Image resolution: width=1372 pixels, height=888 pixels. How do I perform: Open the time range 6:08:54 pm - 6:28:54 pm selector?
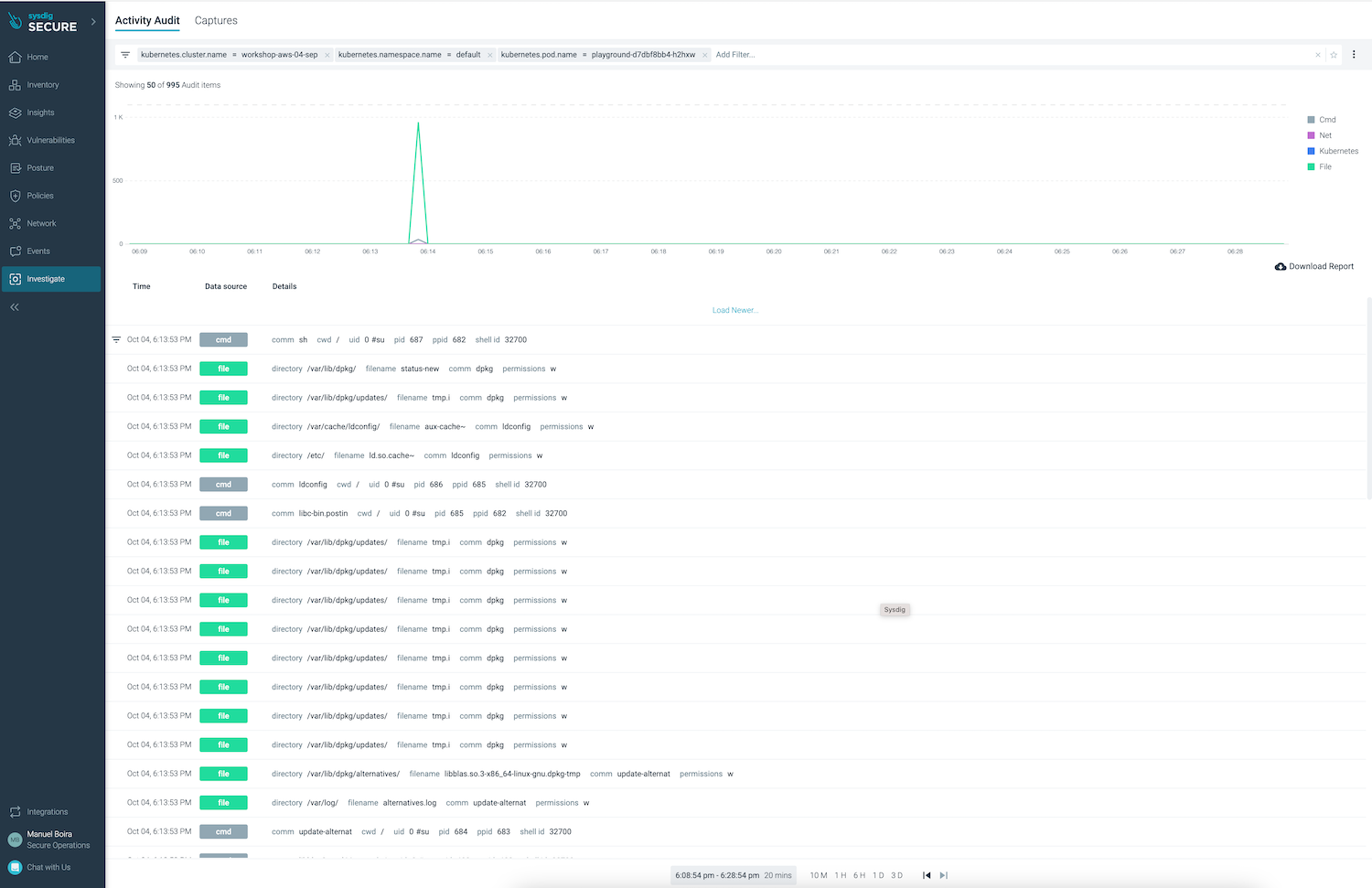click(x=734, y=875)
